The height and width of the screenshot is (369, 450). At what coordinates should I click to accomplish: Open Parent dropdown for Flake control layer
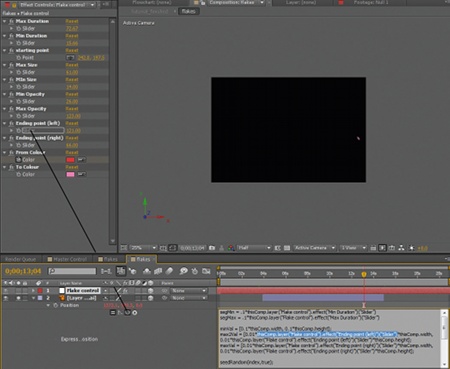click(x=189, y=291)
